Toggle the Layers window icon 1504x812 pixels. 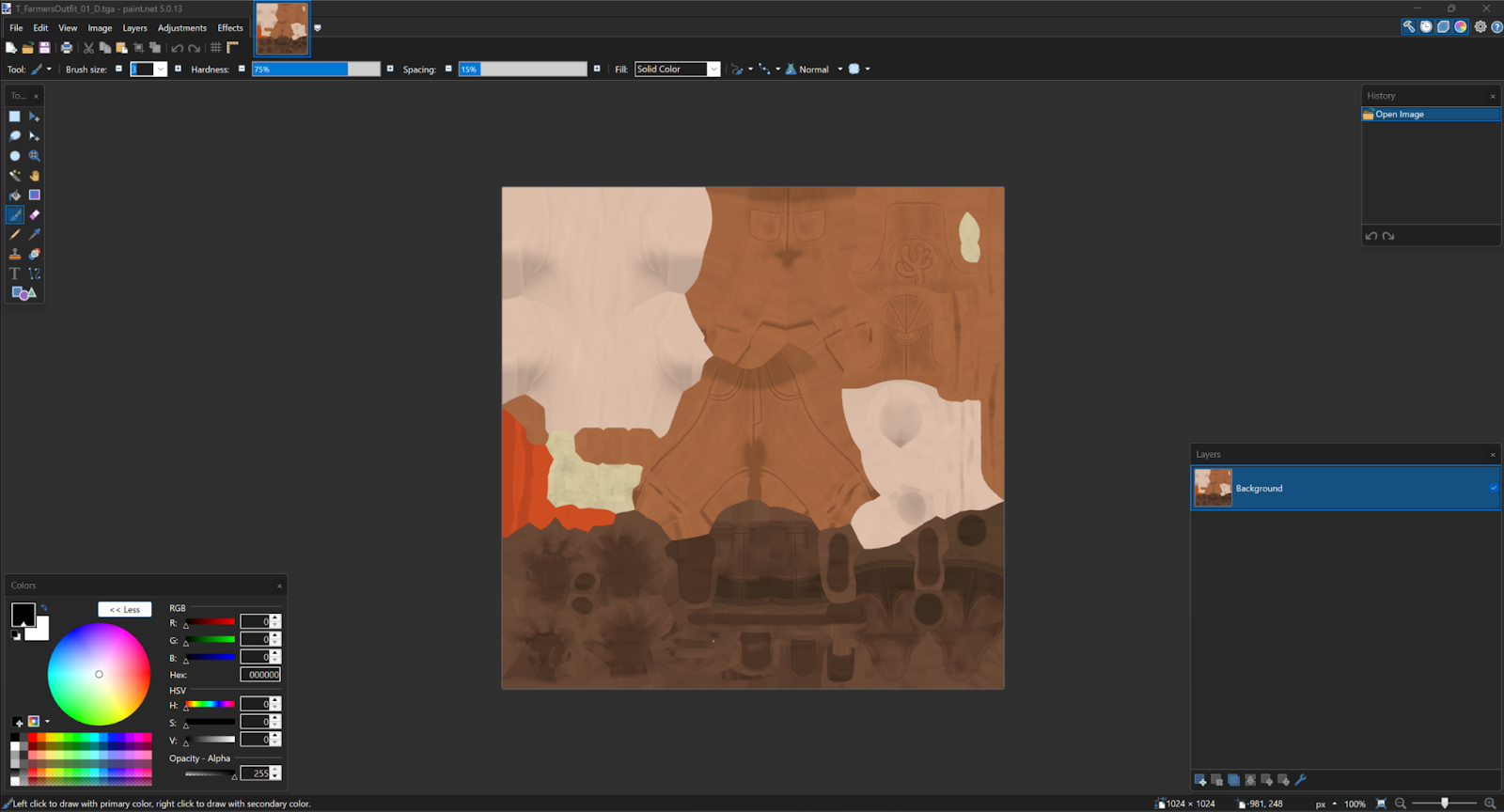pyautogui.click(x=1443, y=27)
